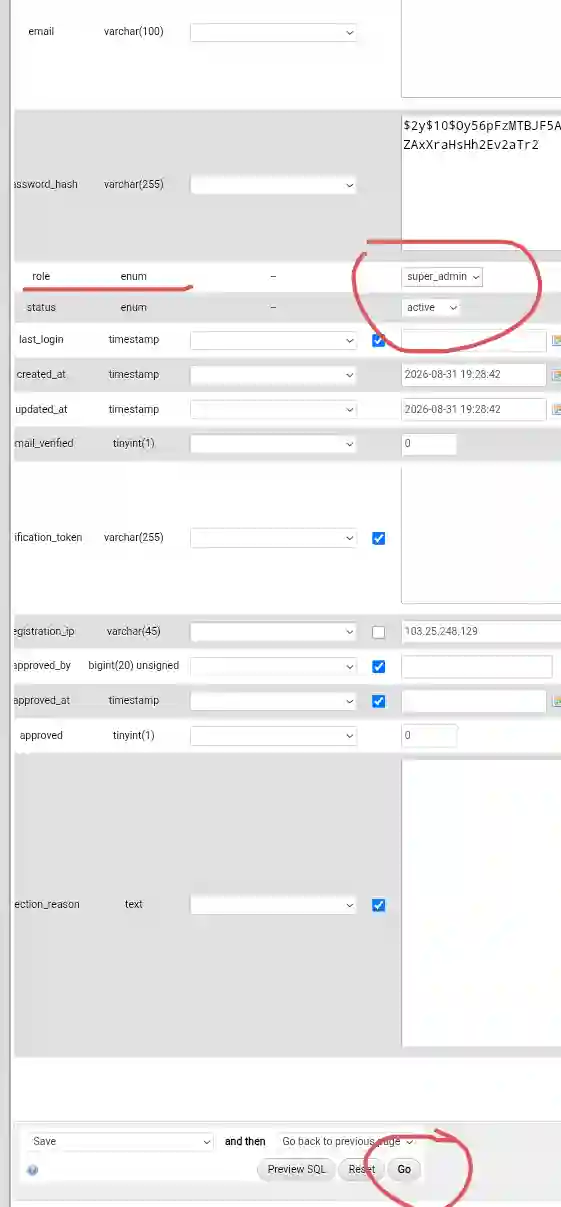Open calendar picker for last_login field

coord(556,341)
